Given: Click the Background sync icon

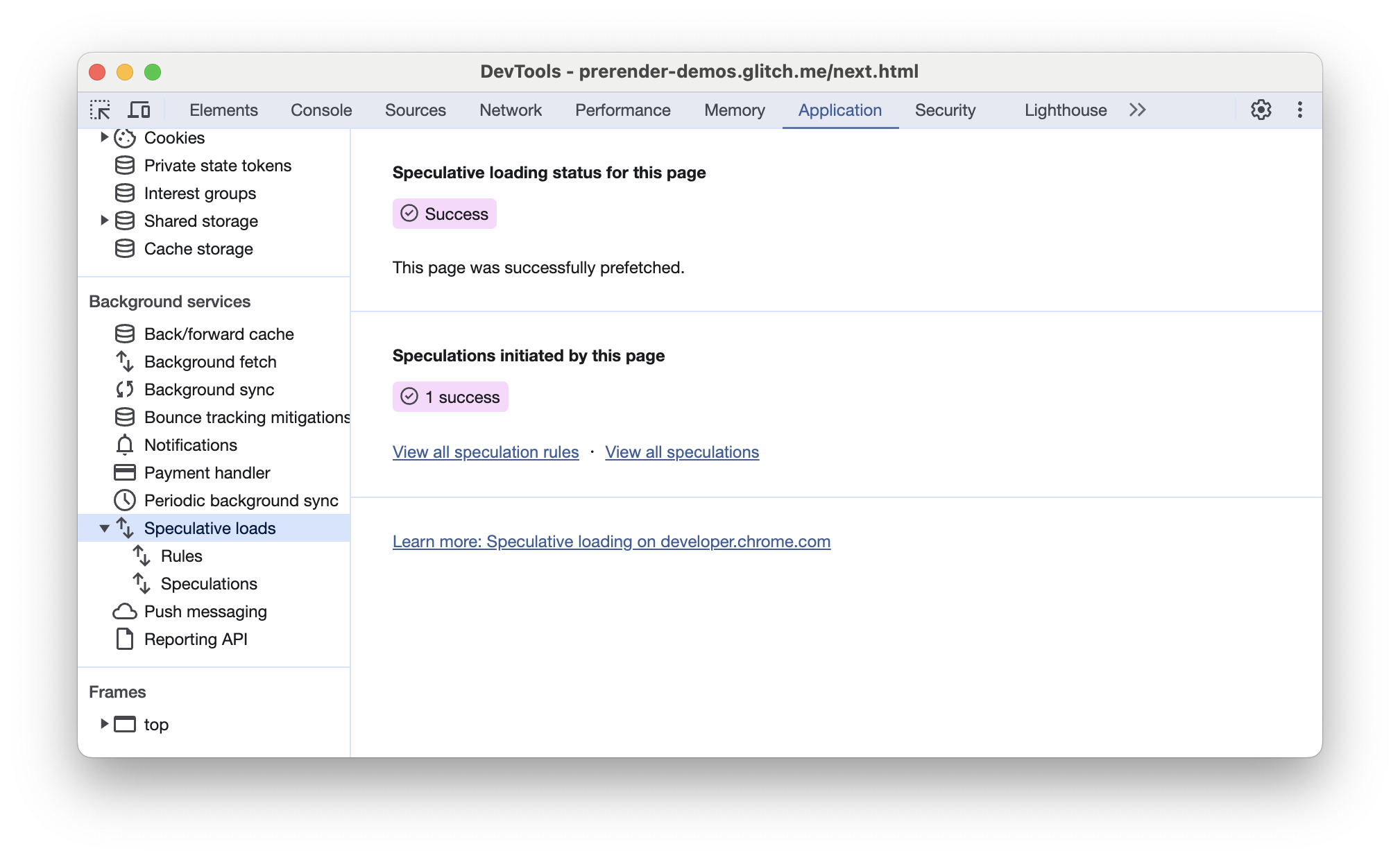Looking at the screenshot, I should click(125, 389).
